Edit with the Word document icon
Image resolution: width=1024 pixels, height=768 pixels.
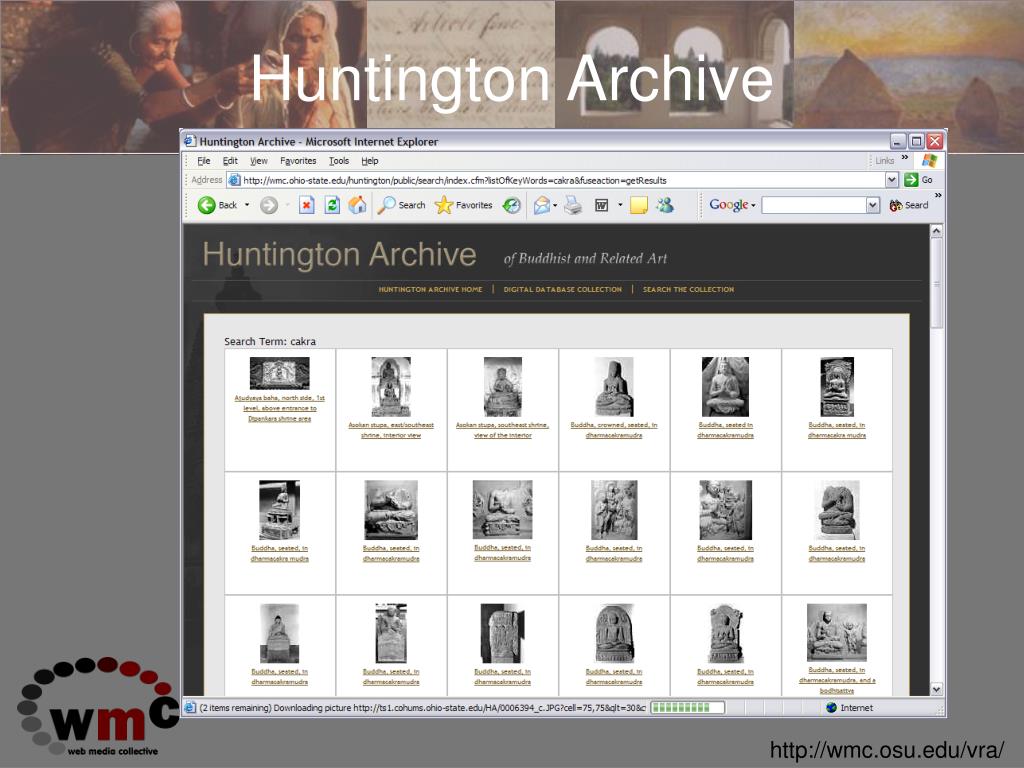click(x=601, y=205)
